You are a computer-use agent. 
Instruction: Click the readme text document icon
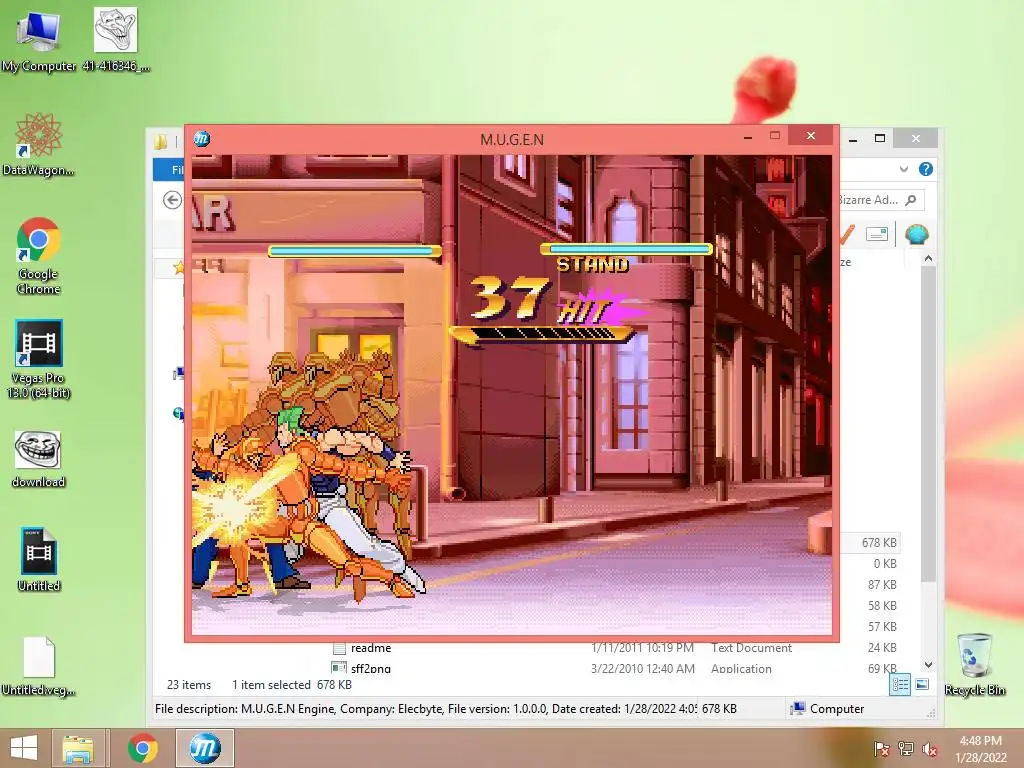coord(339,648)
